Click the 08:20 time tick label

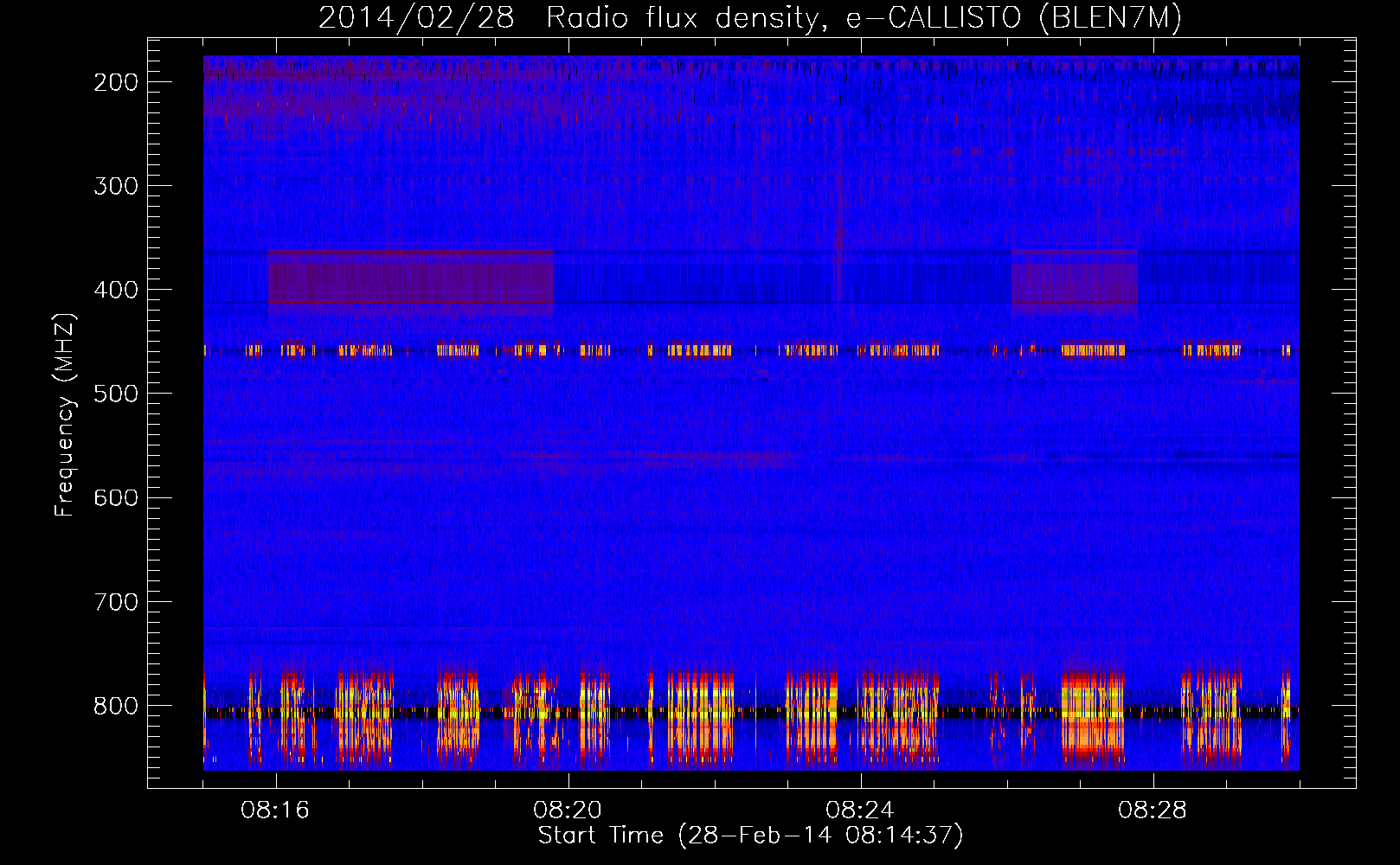tap(568, 811)
